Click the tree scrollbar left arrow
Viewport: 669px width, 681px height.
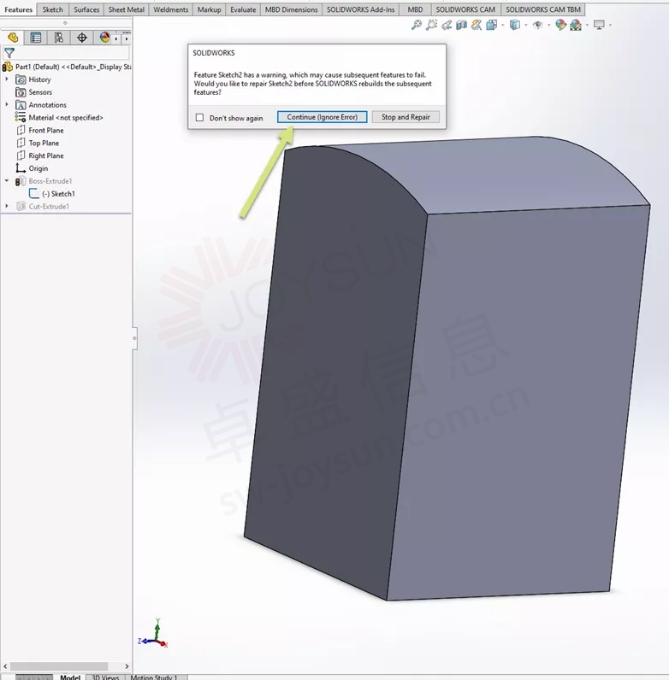click(x=5, y=666)
